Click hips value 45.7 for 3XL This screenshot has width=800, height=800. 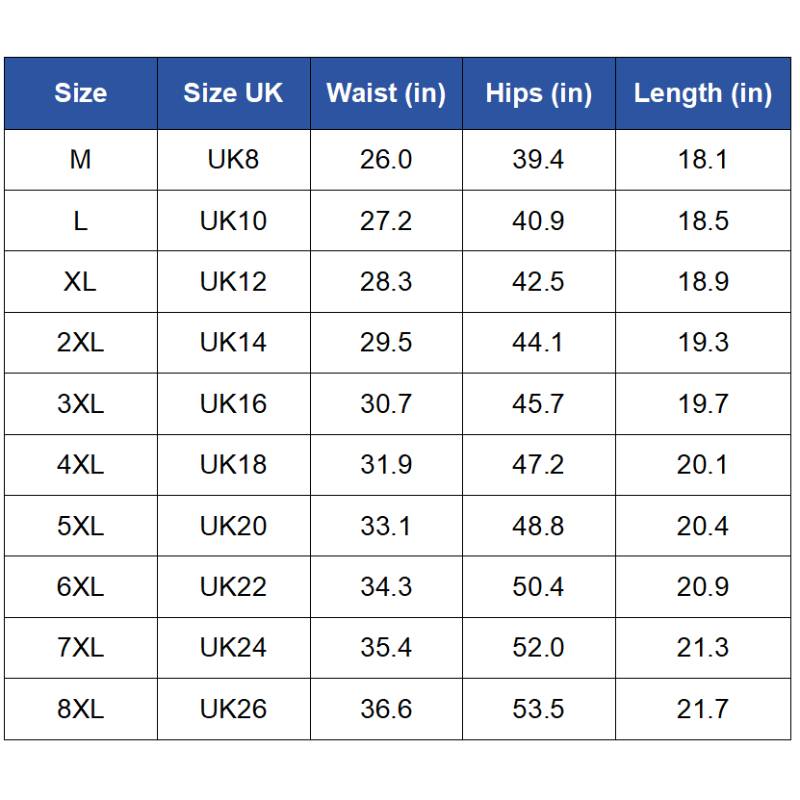coord(539,404)
